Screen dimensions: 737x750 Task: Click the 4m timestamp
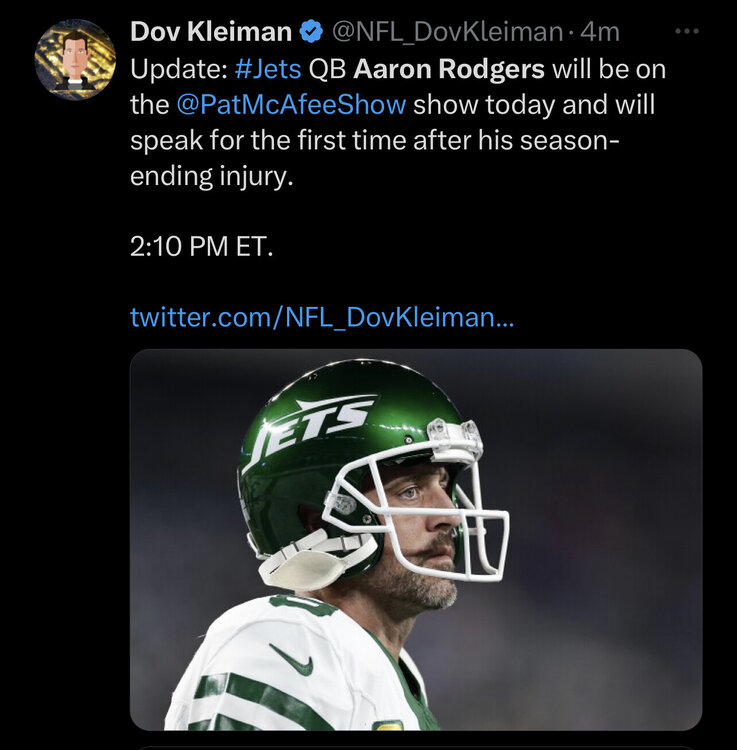pos(600,32)
